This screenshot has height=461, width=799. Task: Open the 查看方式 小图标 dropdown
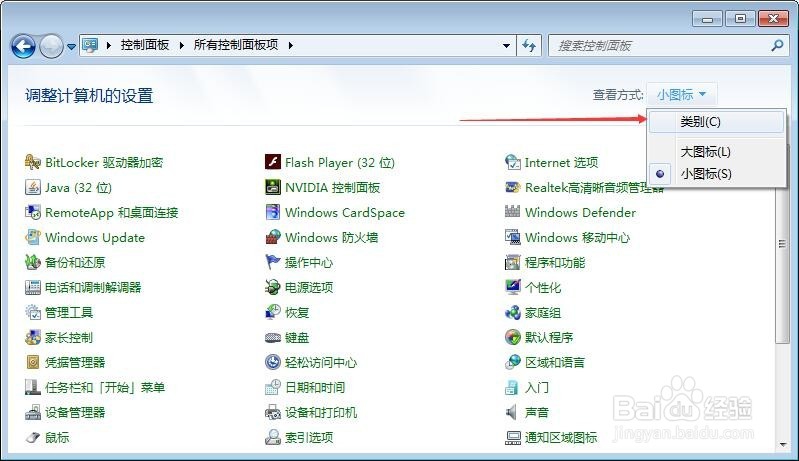coord(681,95)
